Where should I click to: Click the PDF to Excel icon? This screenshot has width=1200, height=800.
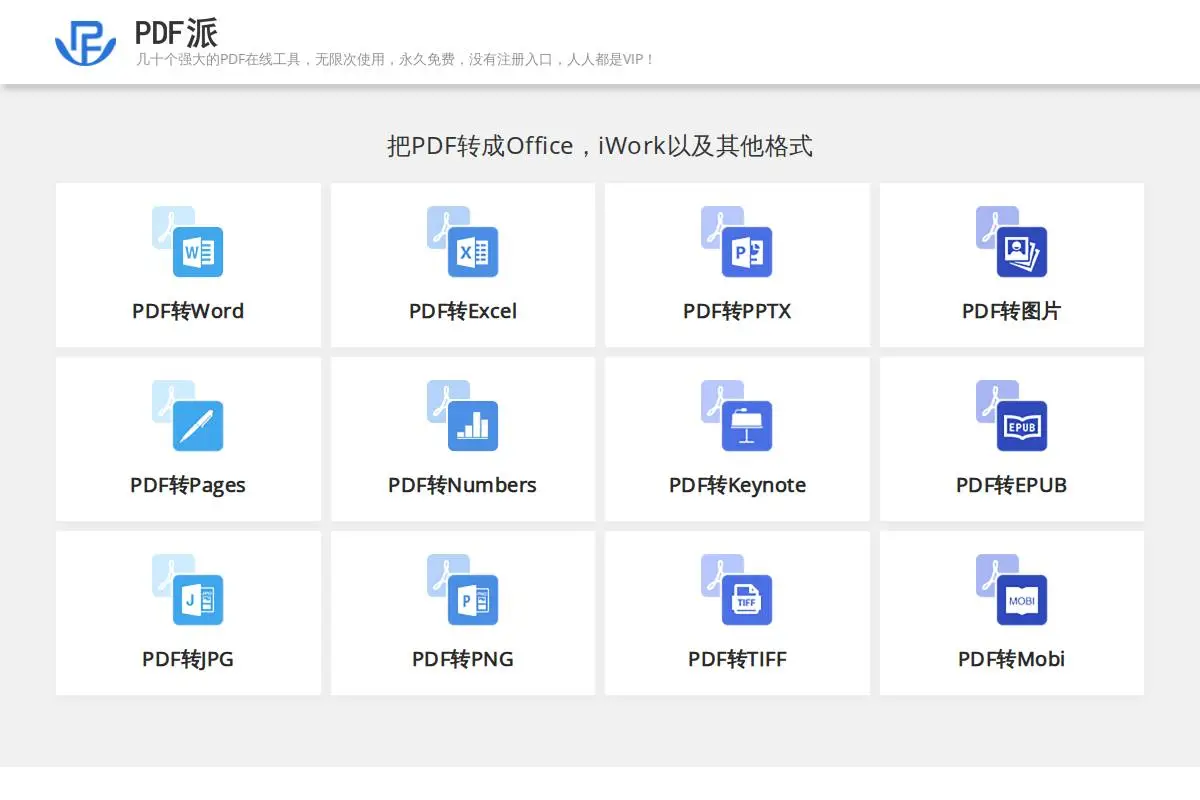462,241
